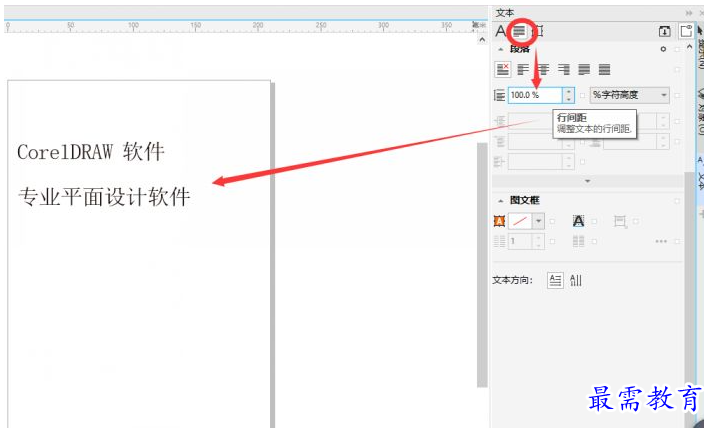
Task: Click the 文本方向: label
Action: pyautogui.click(x=513, y=280)
